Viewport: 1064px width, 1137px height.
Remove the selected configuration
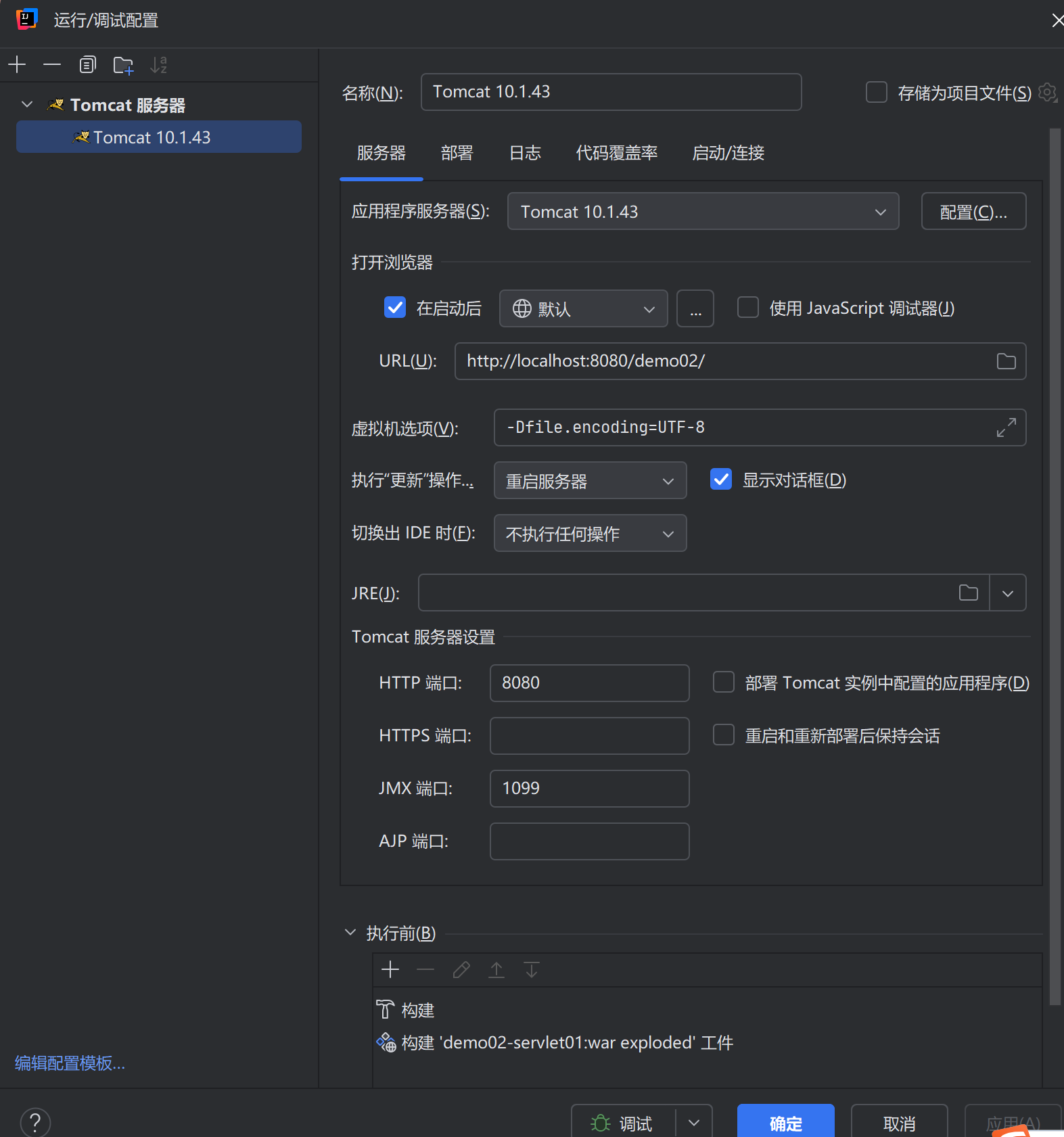point(52,65)
